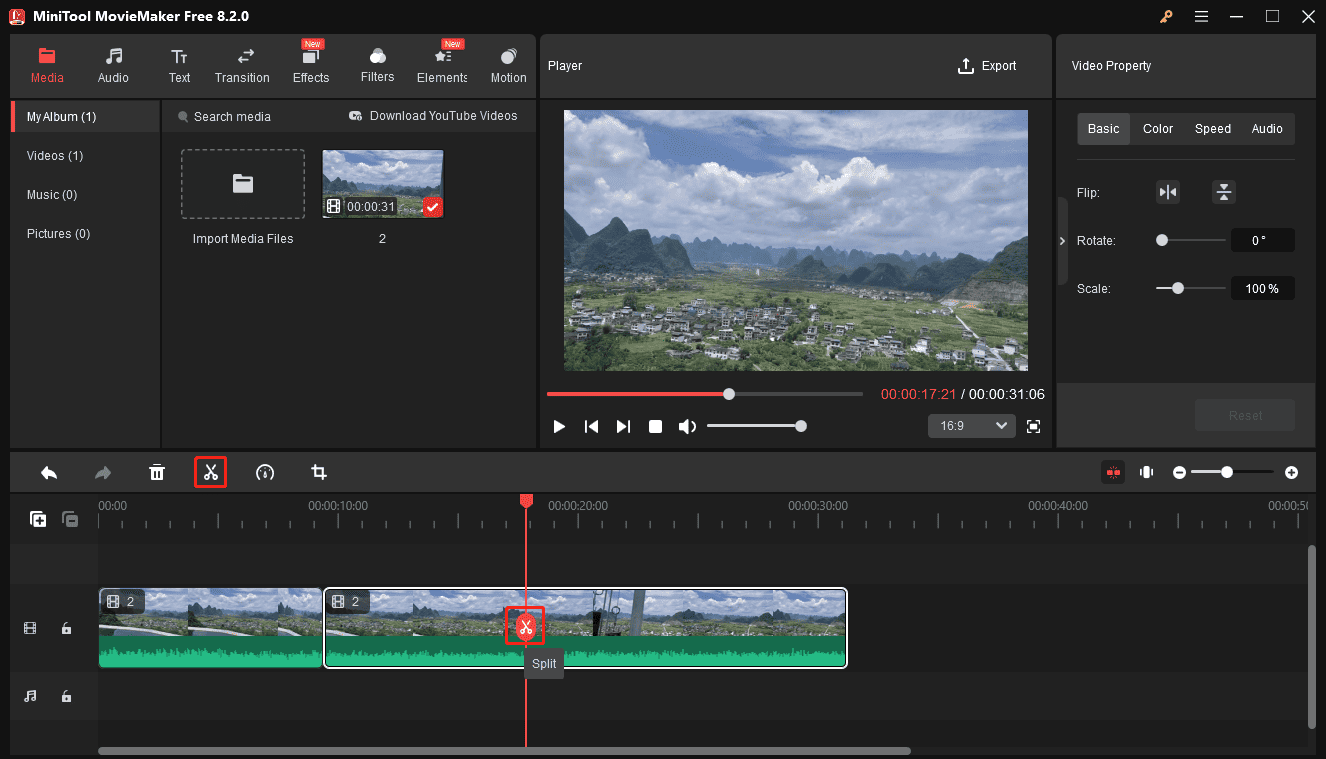
Task: Adjust the player volume slider
Action: [755, 426]
